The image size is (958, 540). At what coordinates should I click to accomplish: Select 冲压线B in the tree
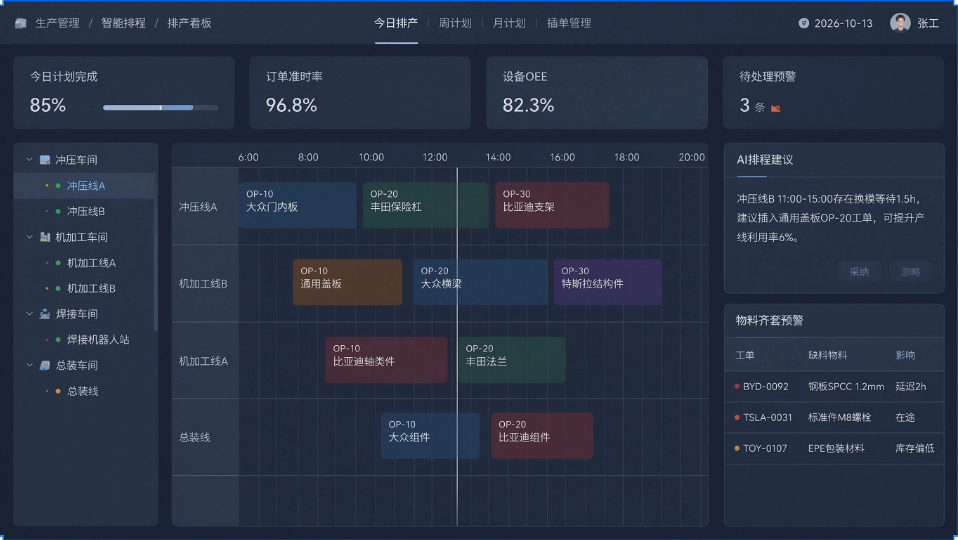84,211
